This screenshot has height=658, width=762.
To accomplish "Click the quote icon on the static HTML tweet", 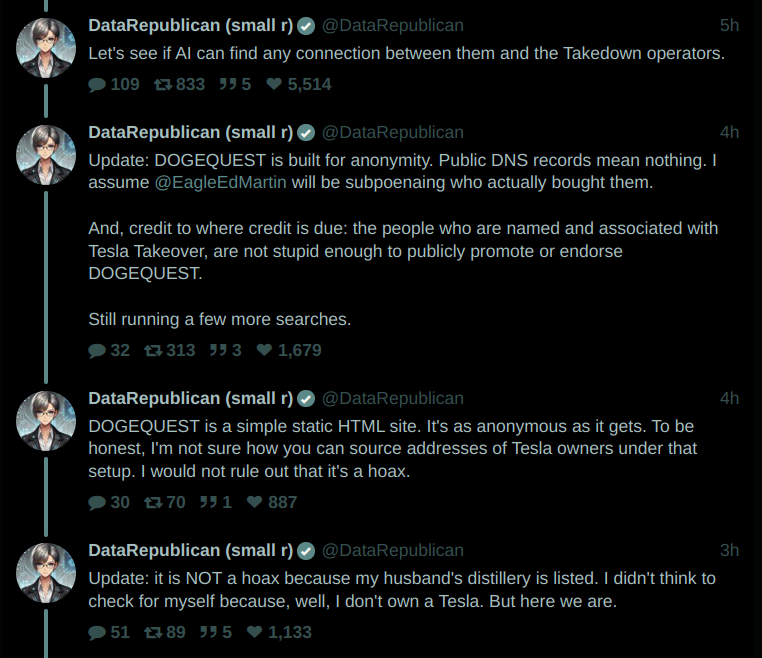I will [208, 503].
